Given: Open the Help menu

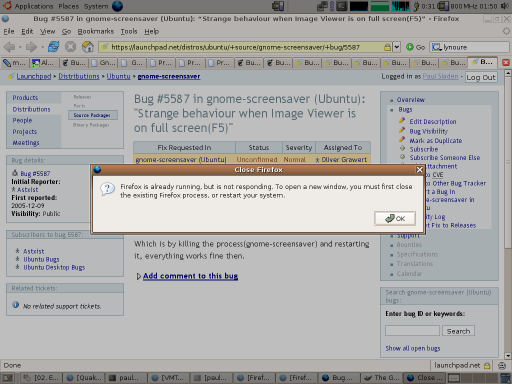Looking at the screenshot, I should [x=151, y=31].
